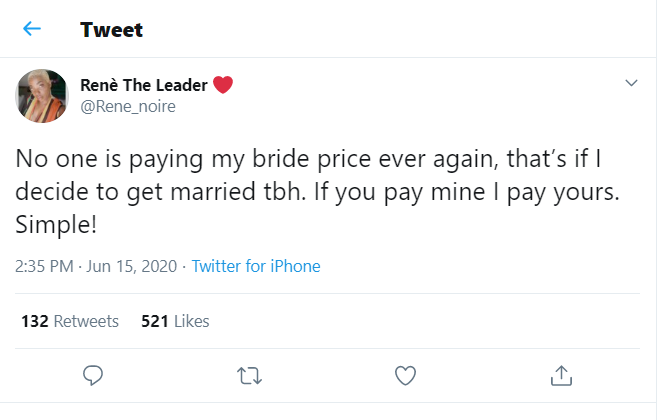
Task: Click the Jun 15, 2020 date
Action: [134, 266]
